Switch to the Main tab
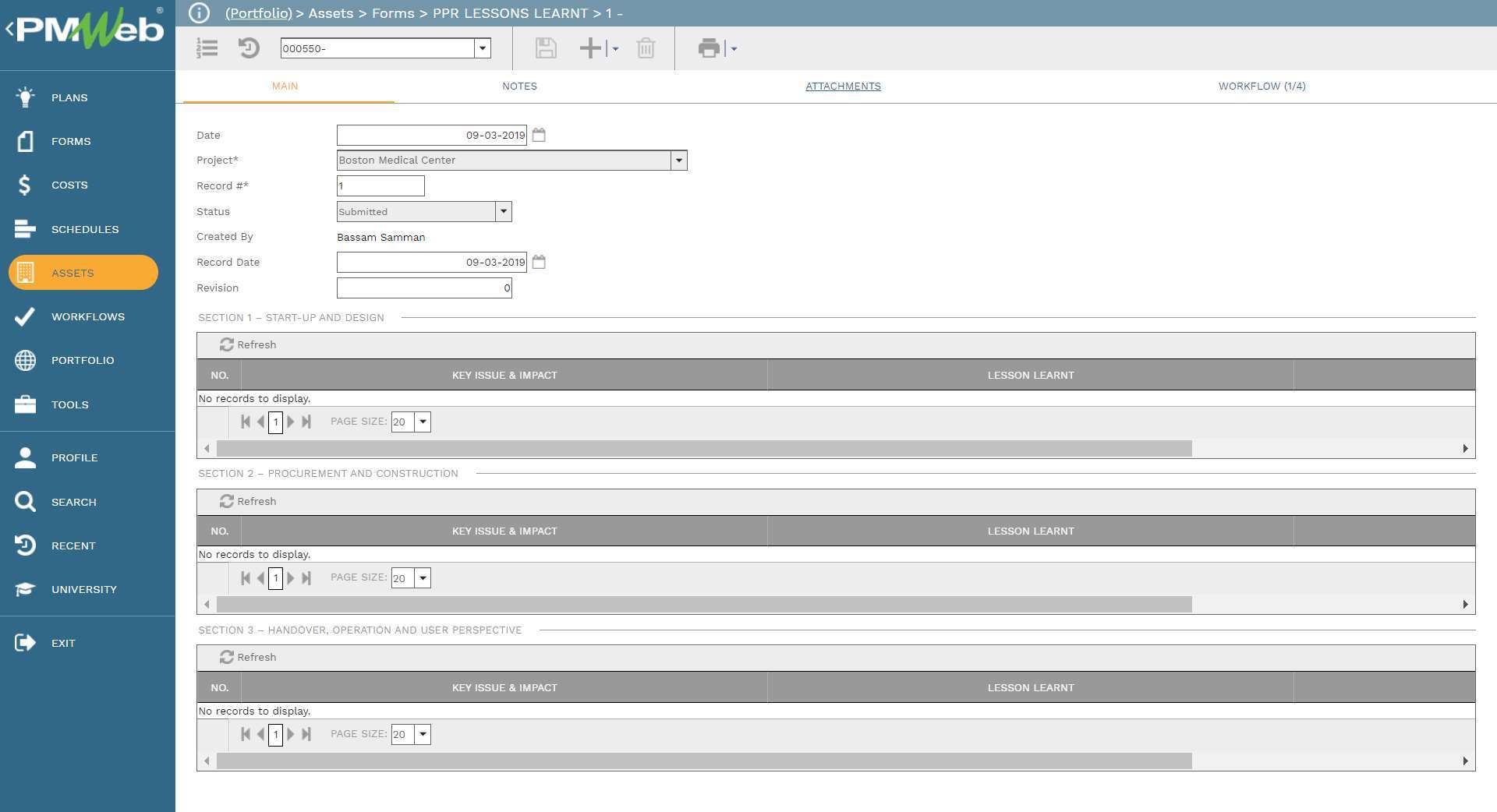This screenshot has width=1497, height=812. (x=285, y=86)
